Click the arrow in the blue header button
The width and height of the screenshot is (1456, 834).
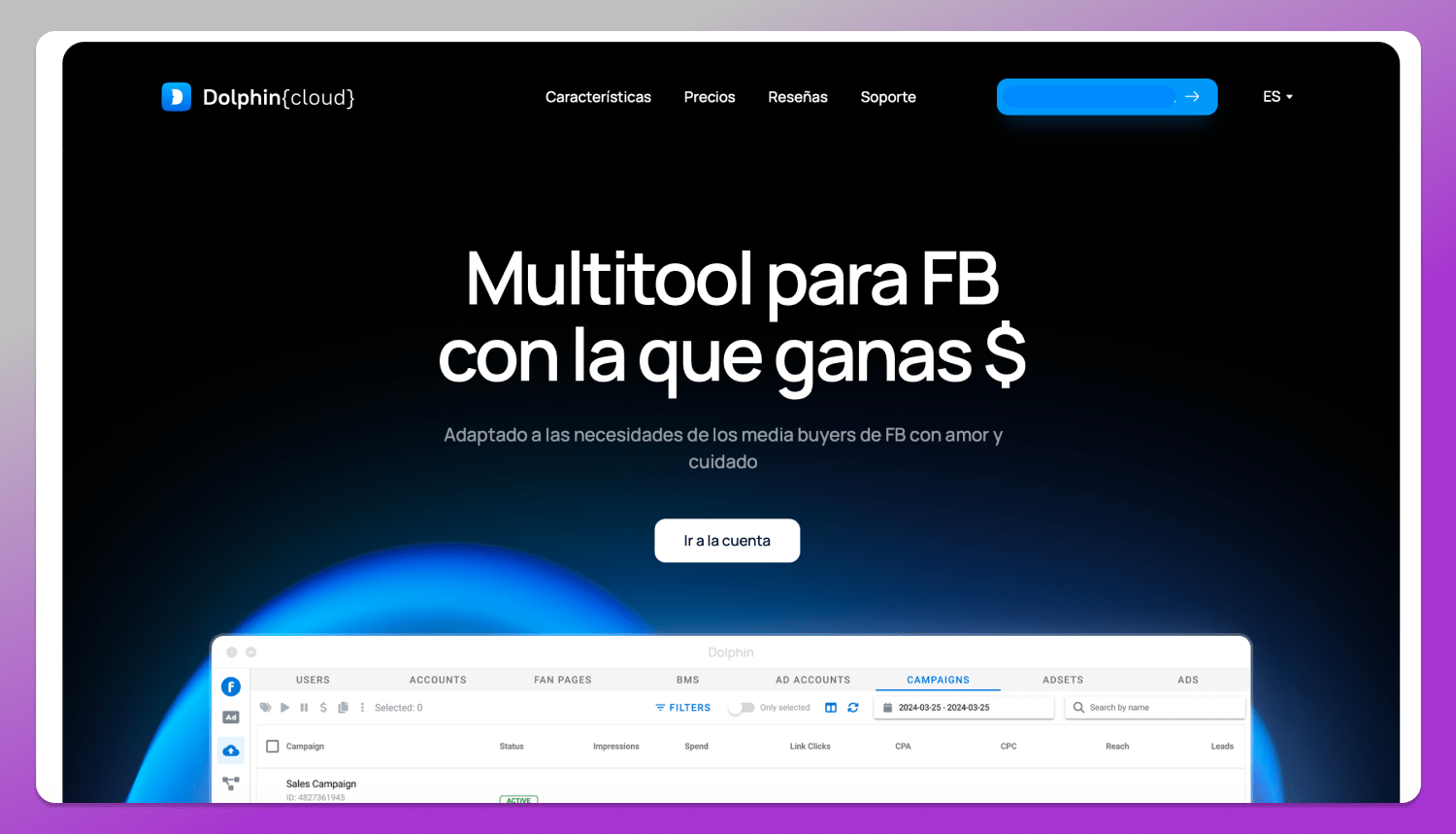1192,96
